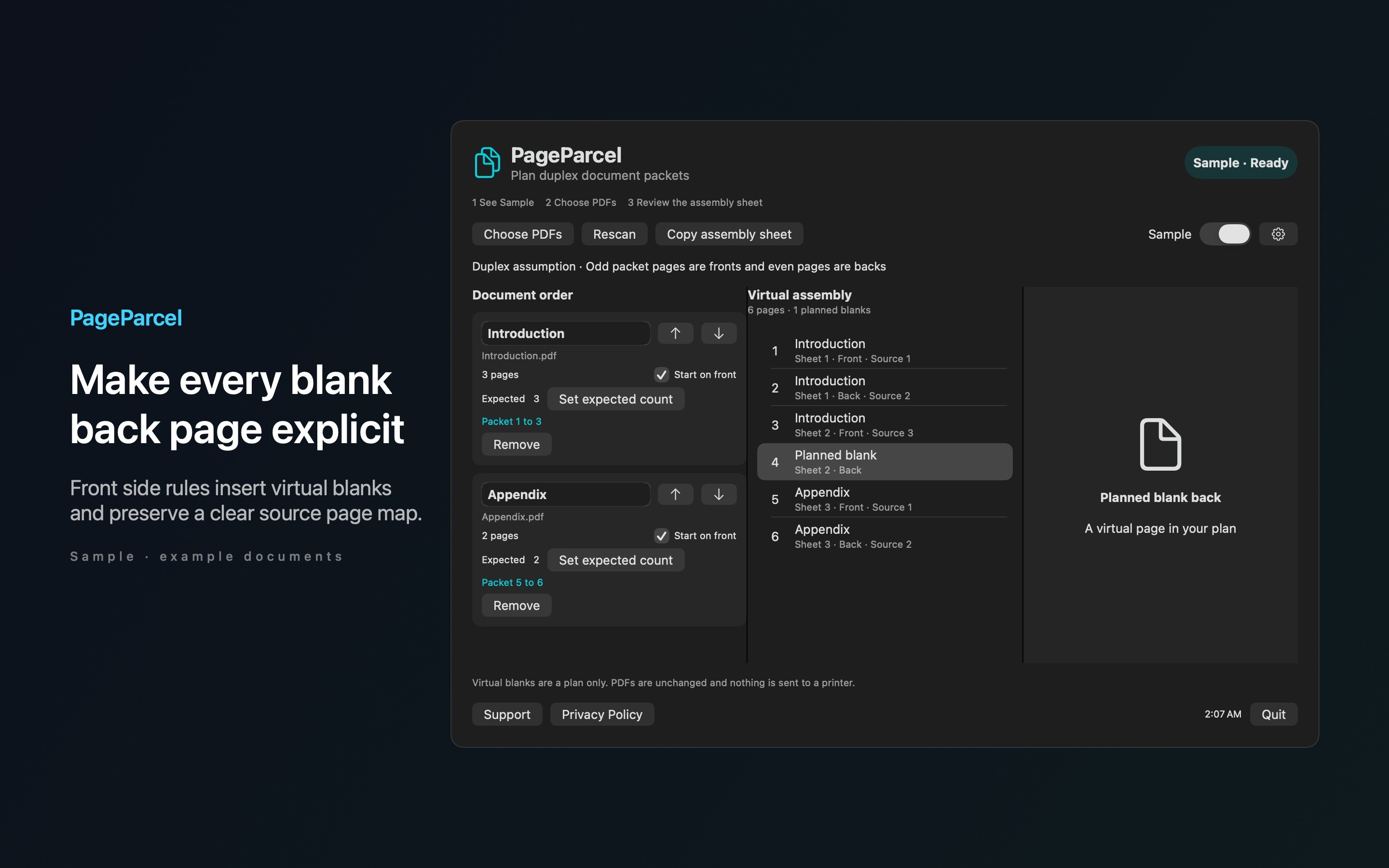Select assembly row 6 Appendix Back
Viewport: 1389px width, 868px height.
coord(885,536)
